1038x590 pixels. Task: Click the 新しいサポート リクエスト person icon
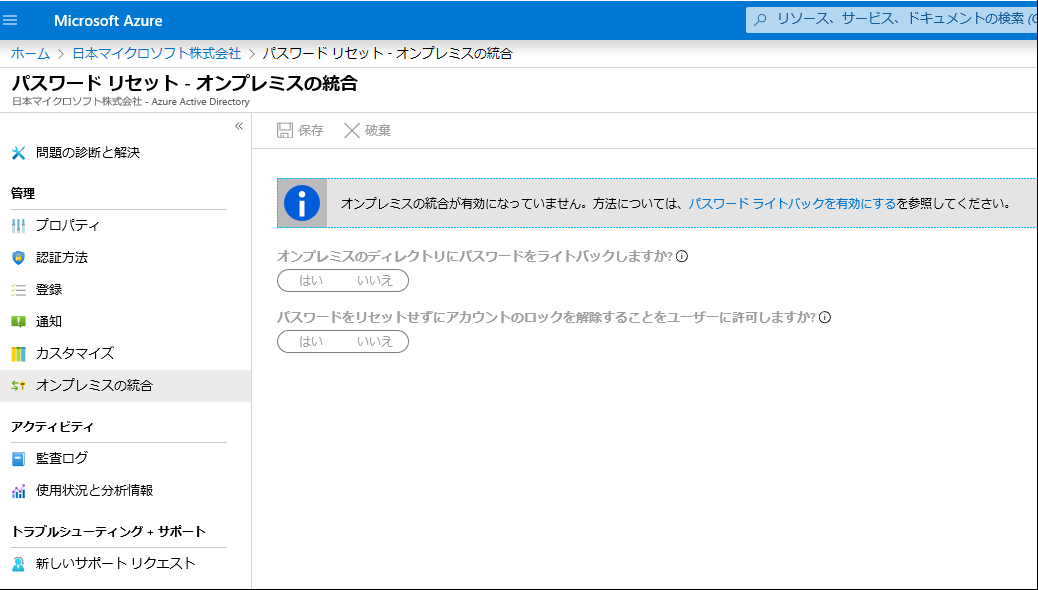pyautogui.click(x=19, y=564)
